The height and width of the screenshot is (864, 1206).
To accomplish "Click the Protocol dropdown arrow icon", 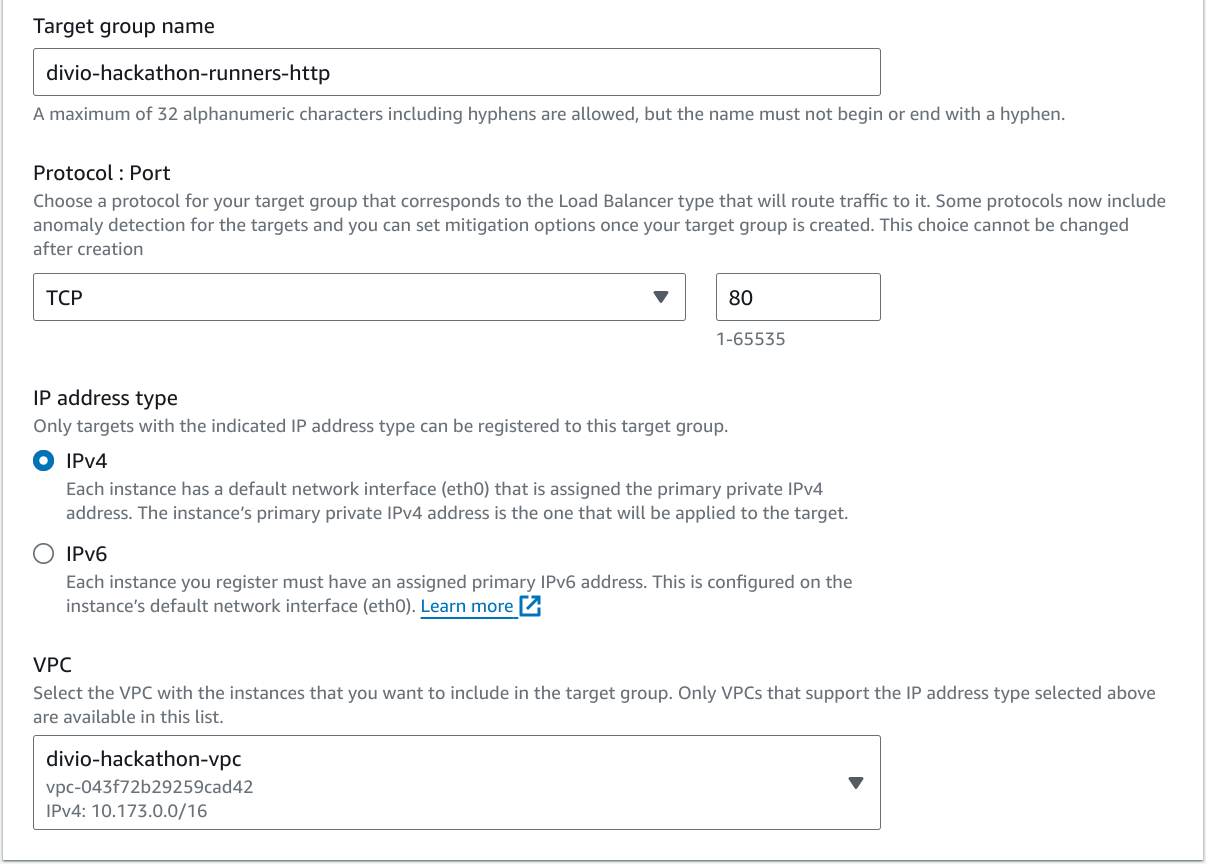I will click(659, 297).
